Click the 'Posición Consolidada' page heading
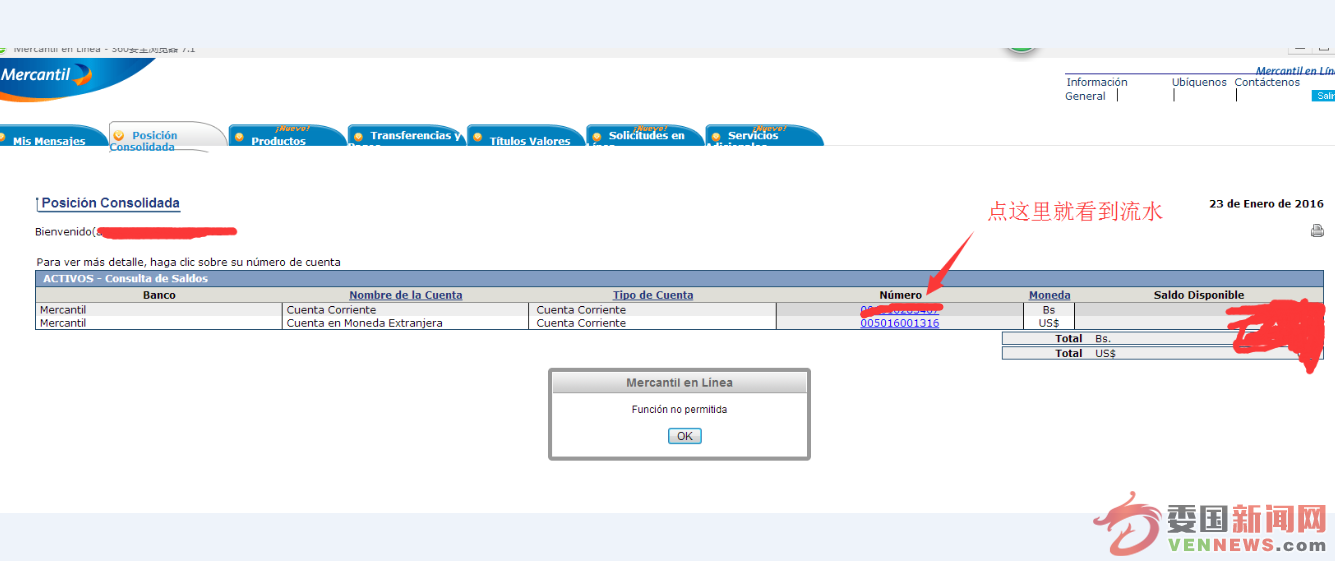The width and height of the screenshot is (1335, 561). coord(110,203)
